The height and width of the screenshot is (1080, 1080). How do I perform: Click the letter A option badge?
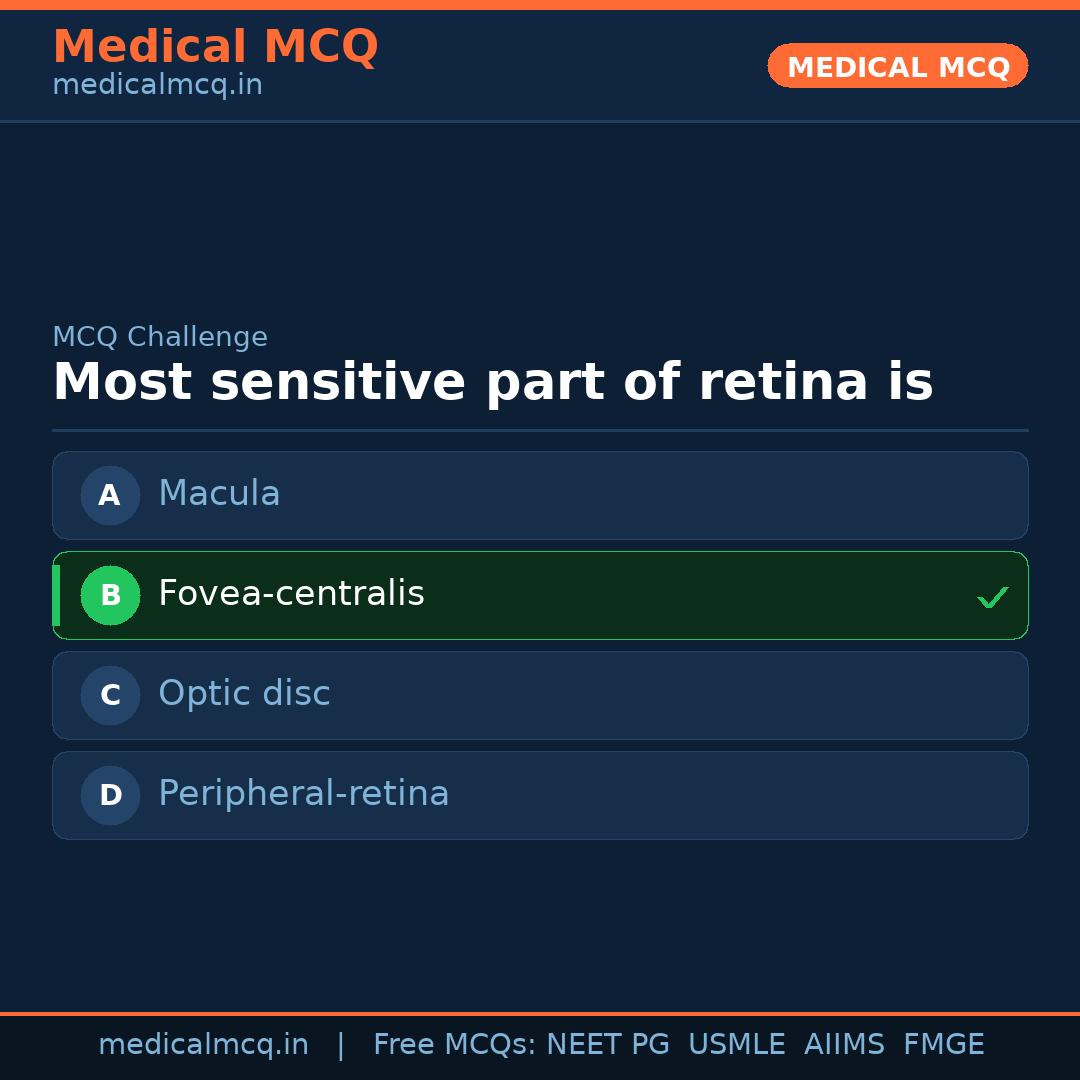point(110,495)
